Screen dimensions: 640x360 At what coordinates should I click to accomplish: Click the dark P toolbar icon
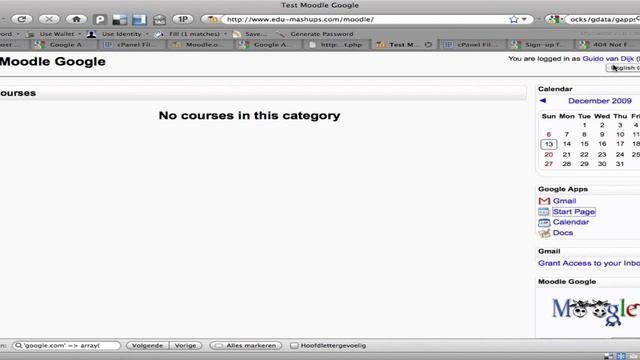click(100, 19)
